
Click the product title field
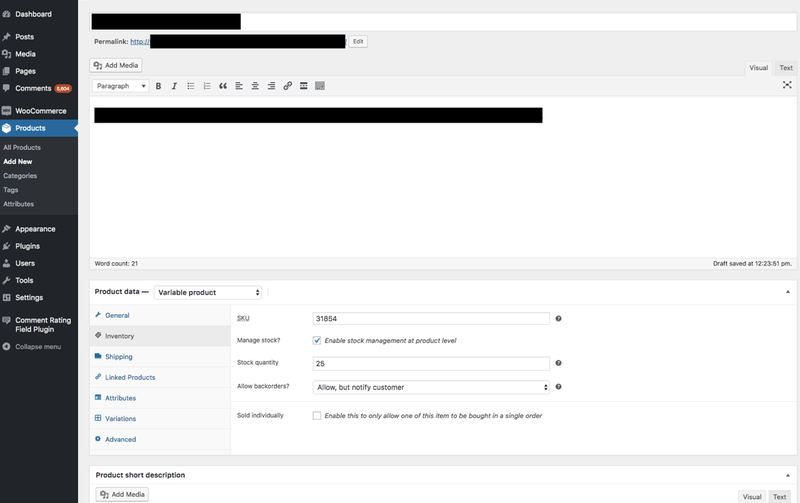(x=443, y=21)
